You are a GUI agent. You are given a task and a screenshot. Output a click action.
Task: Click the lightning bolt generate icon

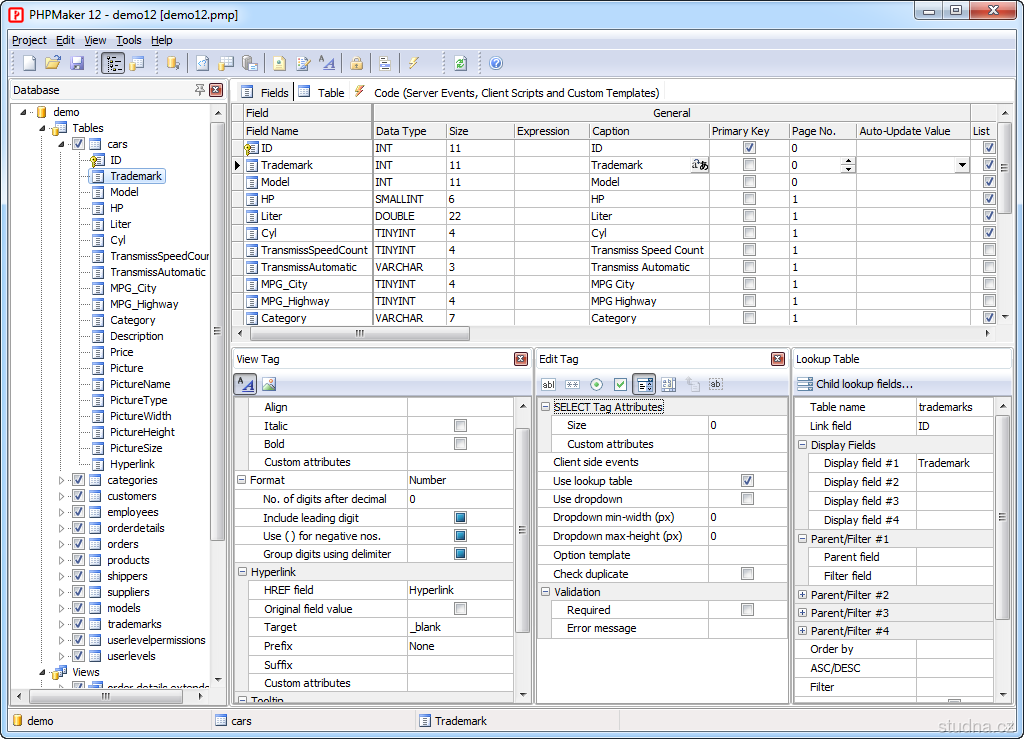[x=413, y=63]
